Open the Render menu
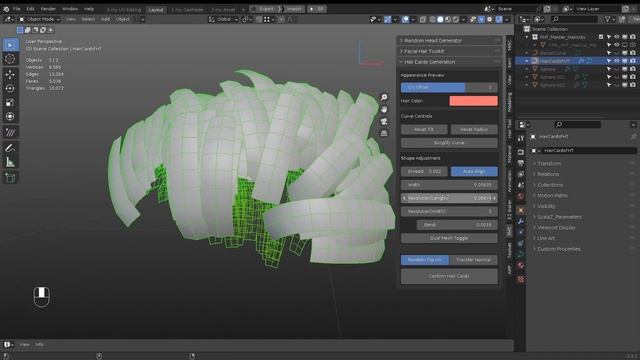Screen dimensions: 640x360 (48, 9)
